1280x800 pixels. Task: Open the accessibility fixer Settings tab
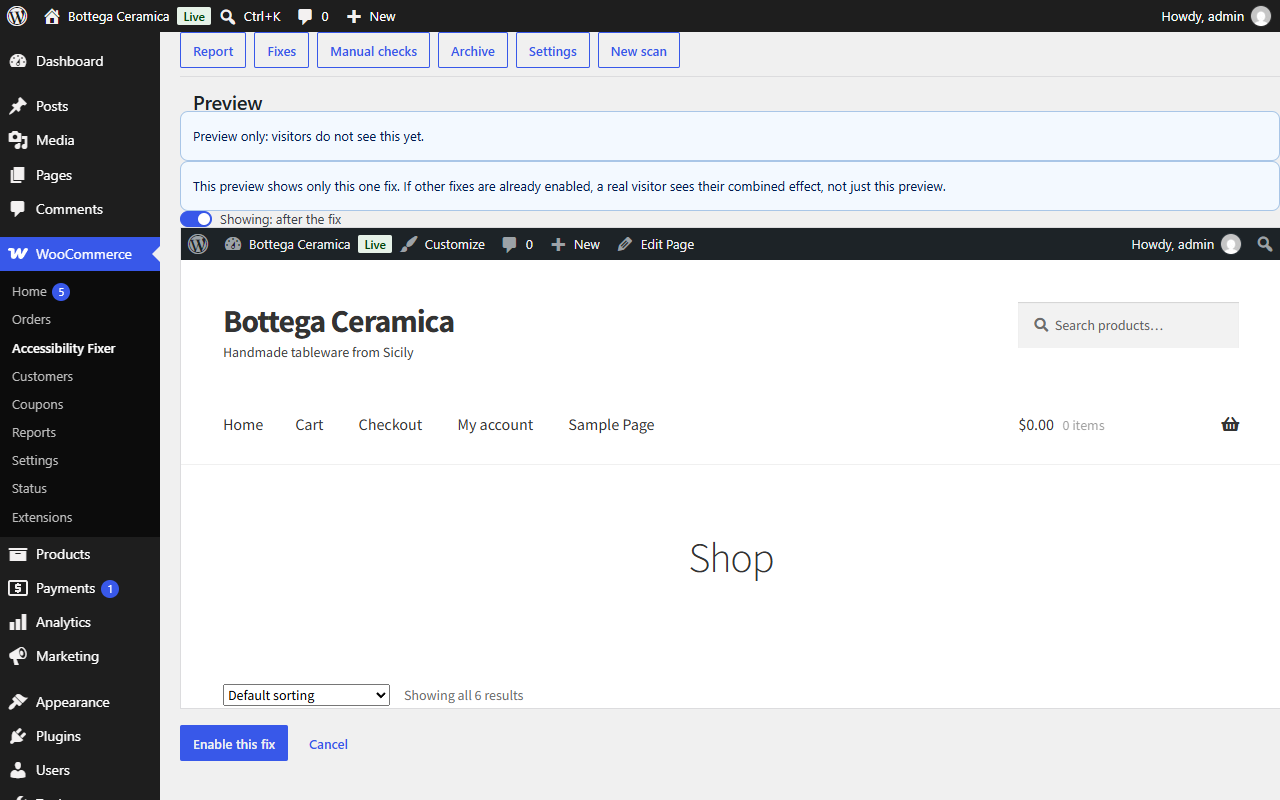tap(553, 51)
